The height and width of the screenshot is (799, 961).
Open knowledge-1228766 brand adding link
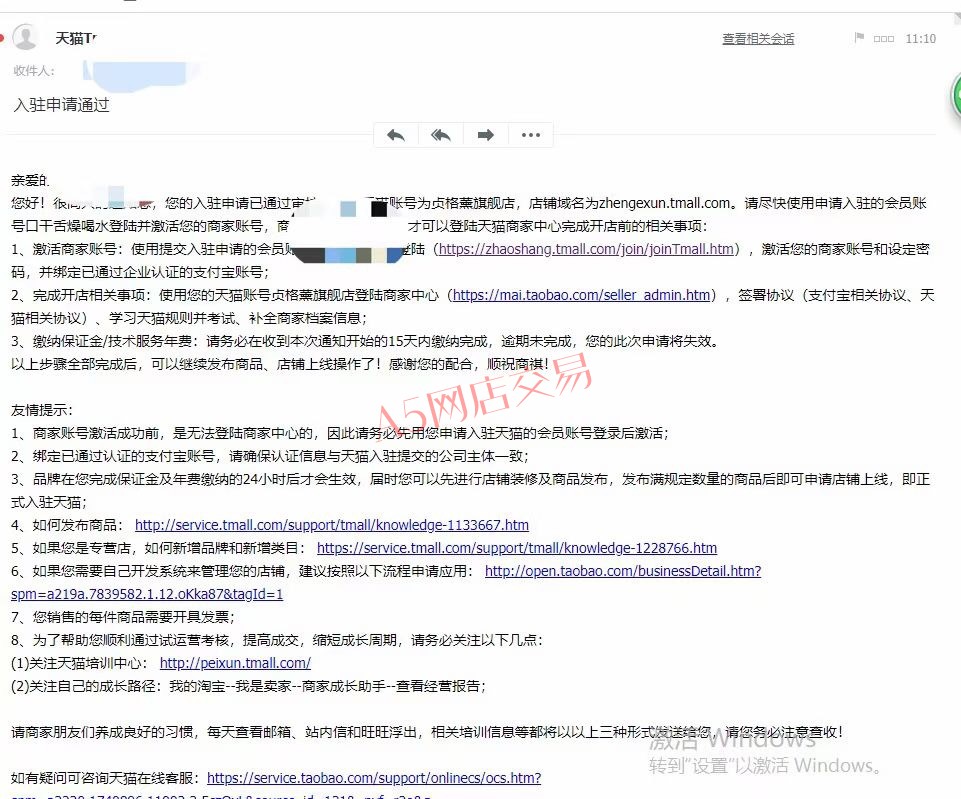coord(517,548)
